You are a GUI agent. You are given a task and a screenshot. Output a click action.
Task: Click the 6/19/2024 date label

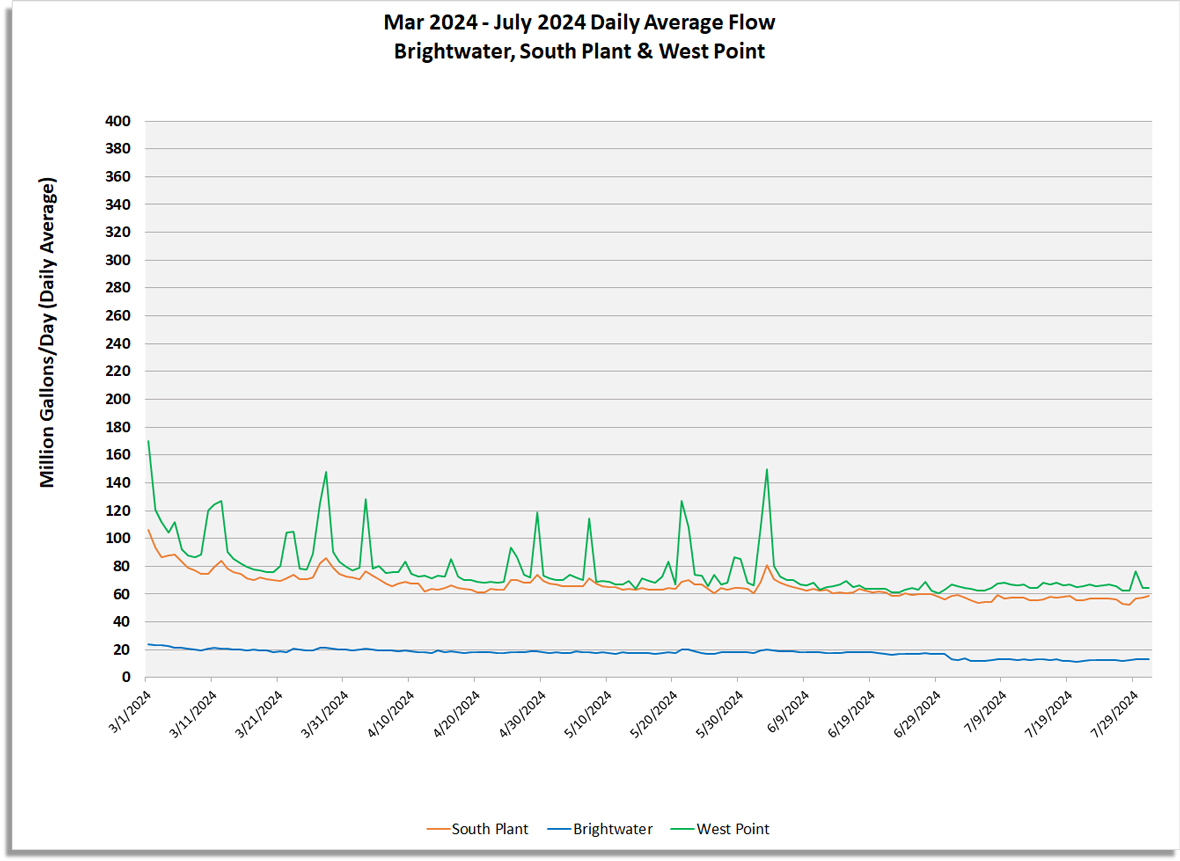tap(851, 715)
